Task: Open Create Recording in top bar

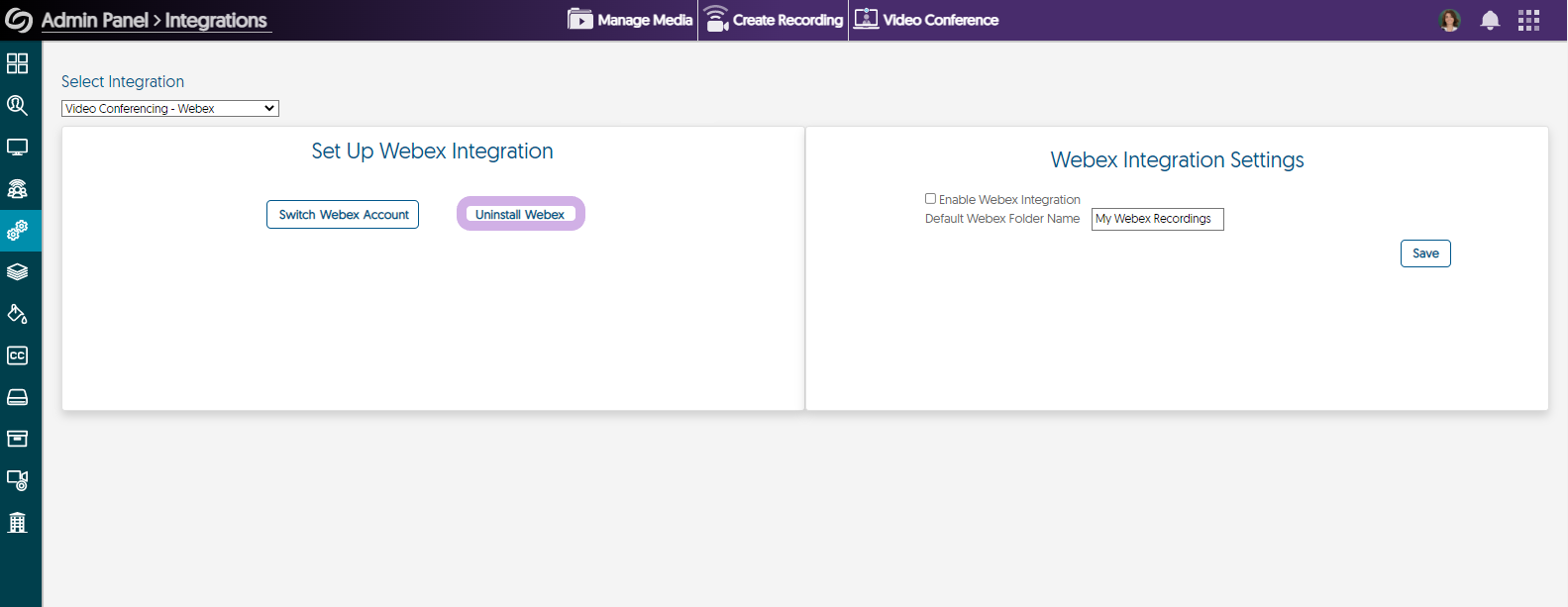Action: coord(774,20)
